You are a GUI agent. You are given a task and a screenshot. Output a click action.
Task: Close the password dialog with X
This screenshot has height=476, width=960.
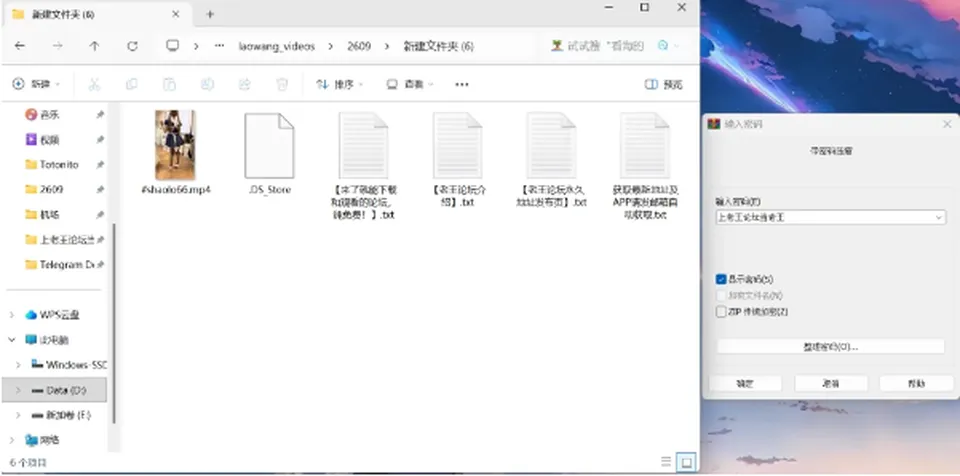click(947, 124)
